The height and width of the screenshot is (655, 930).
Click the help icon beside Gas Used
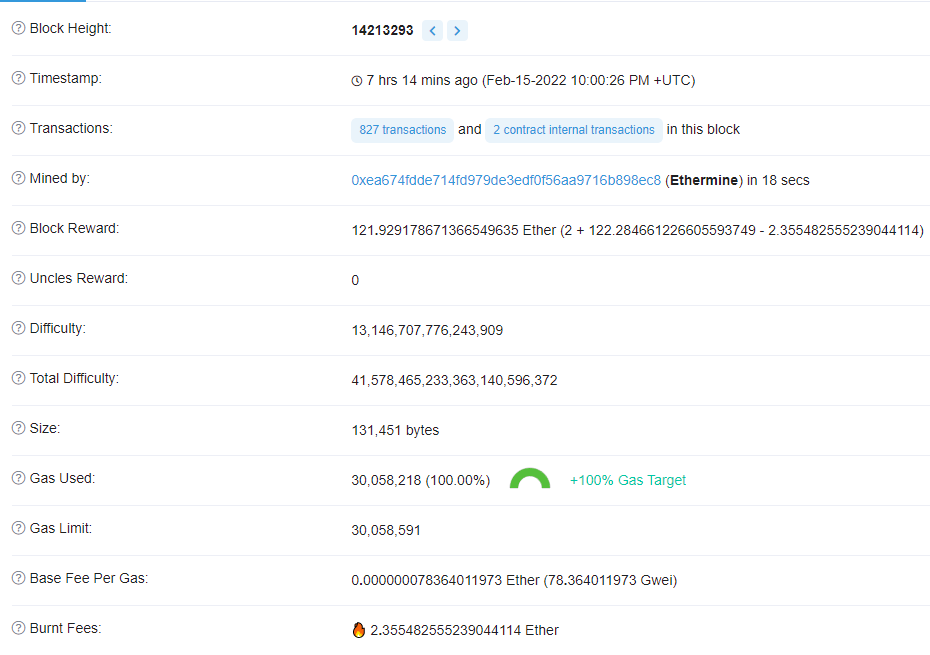click(x=18, y=478)
